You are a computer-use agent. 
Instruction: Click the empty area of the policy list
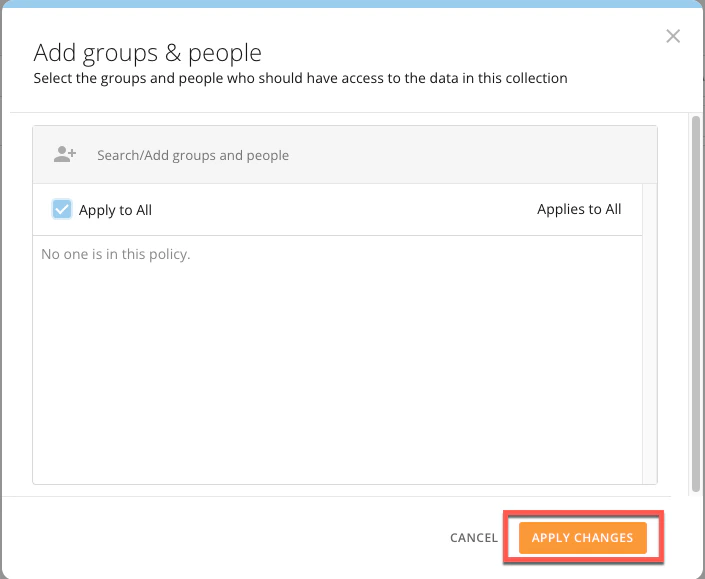click(337, 373)
